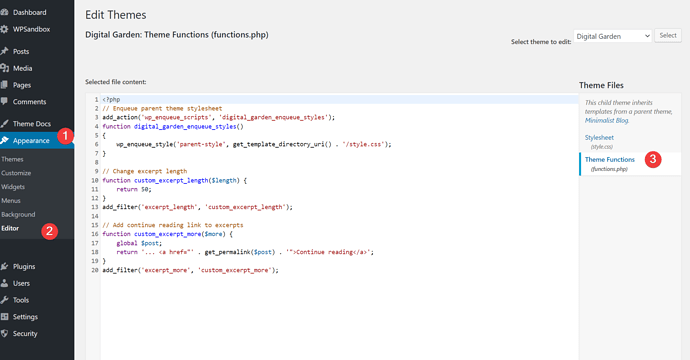Click the Theme Docs pencil icon
690x360 pixels.
[x=4, y=124]
